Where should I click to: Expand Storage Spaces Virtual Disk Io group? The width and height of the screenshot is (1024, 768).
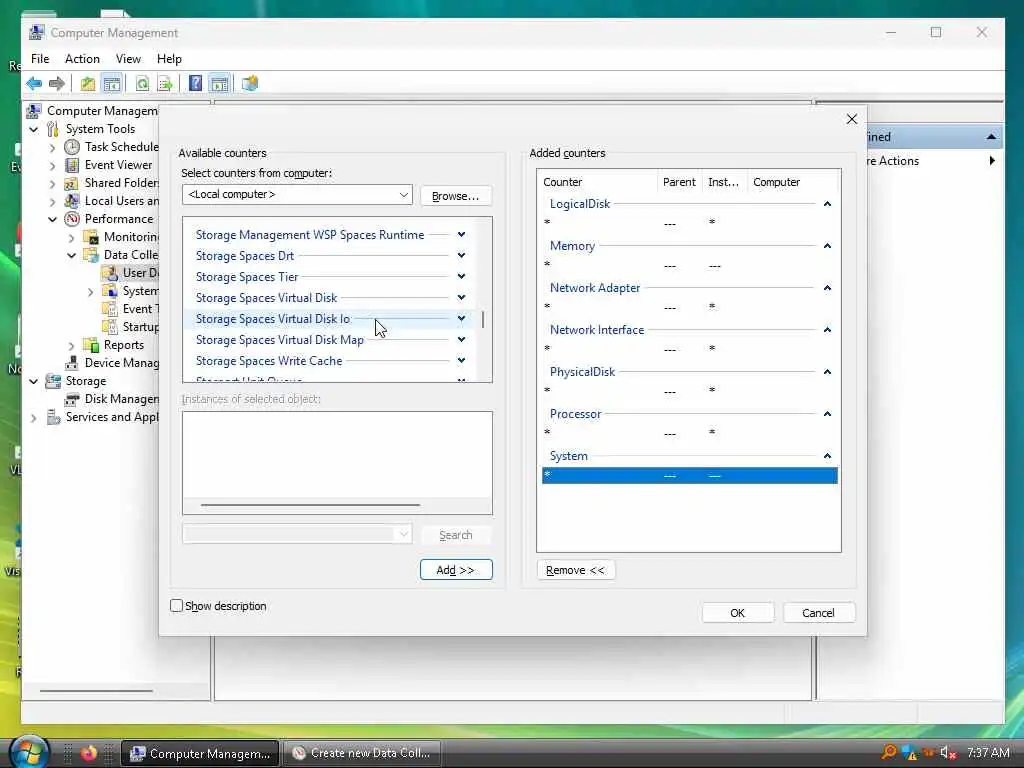pos(461,319)
